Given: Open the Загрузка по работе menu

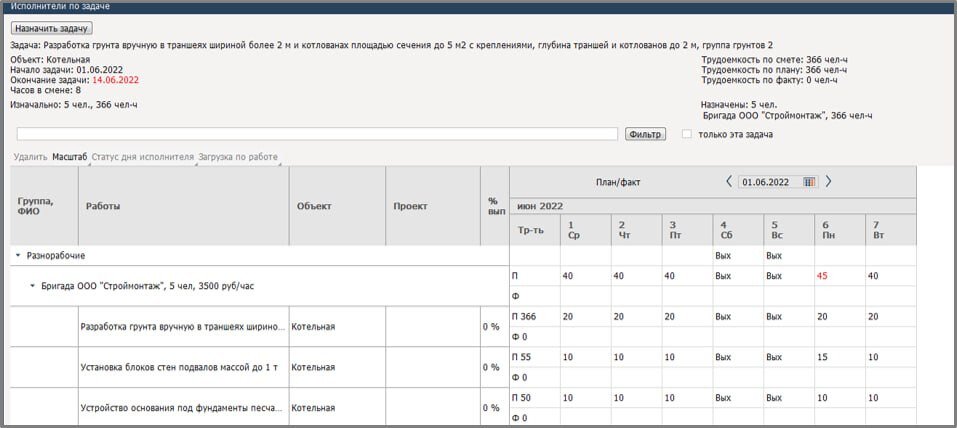Looking at the screenshot, I should pos(238,157).
